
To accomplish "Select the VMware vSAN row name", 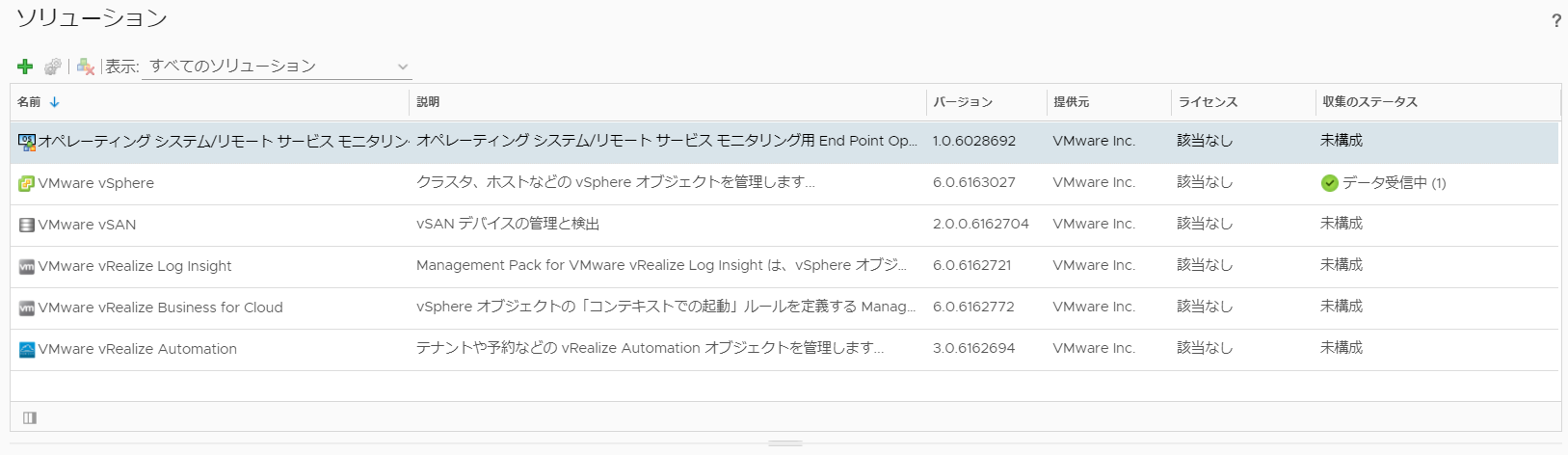I will [87, 225].
